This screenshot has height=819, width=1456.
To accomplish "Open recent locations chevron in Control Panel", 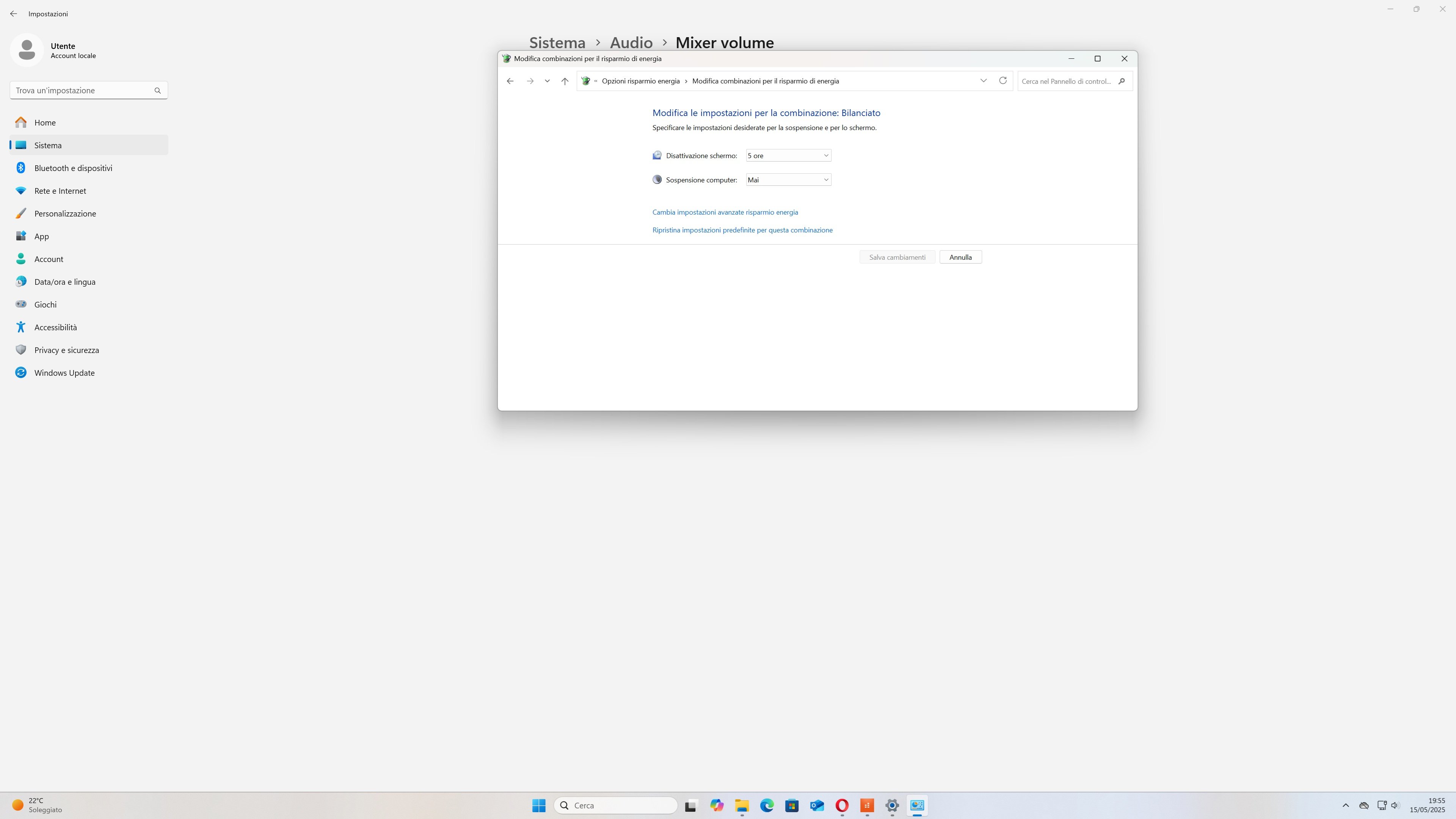I will [x=547, y=81].
